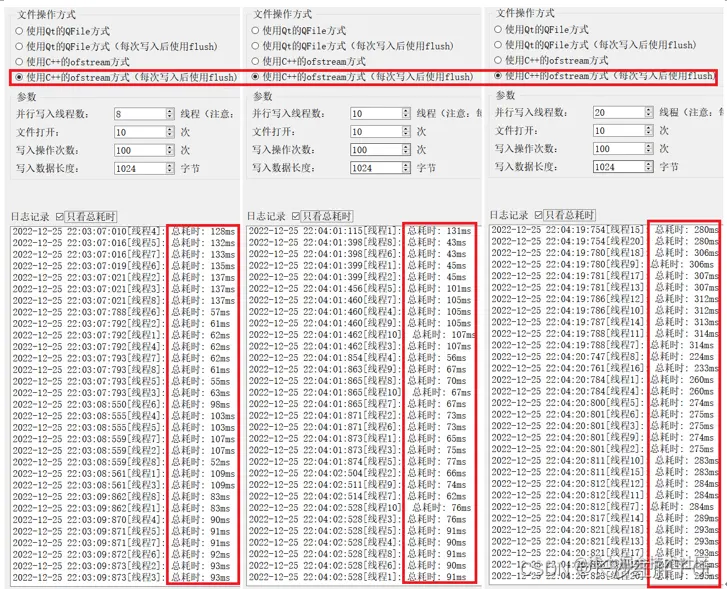
Task: Click 文件打开 stepper arrows in the 10-thread panel
Action: pyautogui.click(x=407, y=132)
